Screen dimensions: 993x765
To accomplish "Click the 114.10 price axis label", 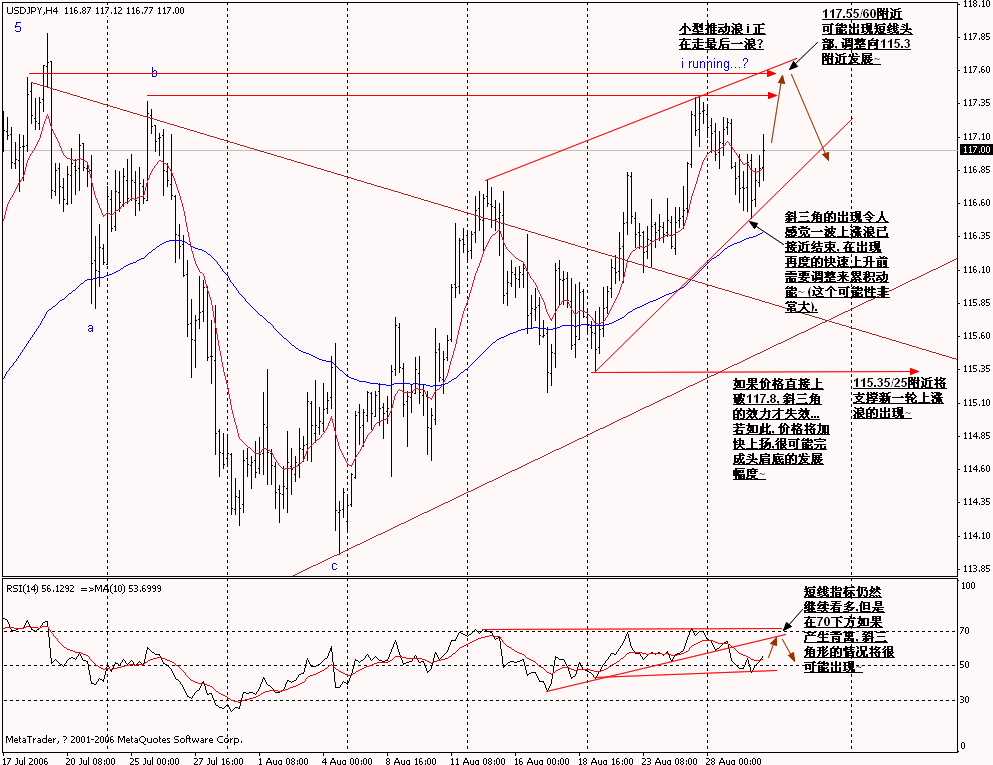I will click(x=976, y=536).
